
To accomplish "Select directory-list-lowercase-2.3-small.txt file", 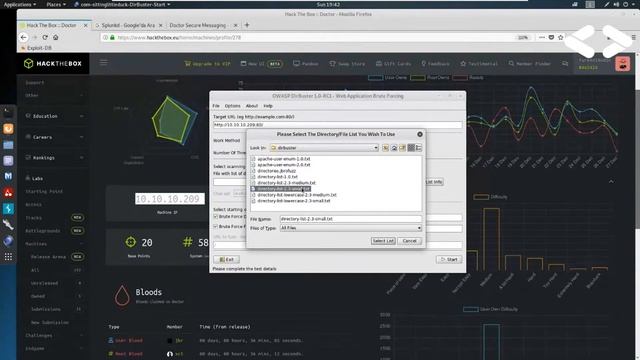I will coord(293,201).
